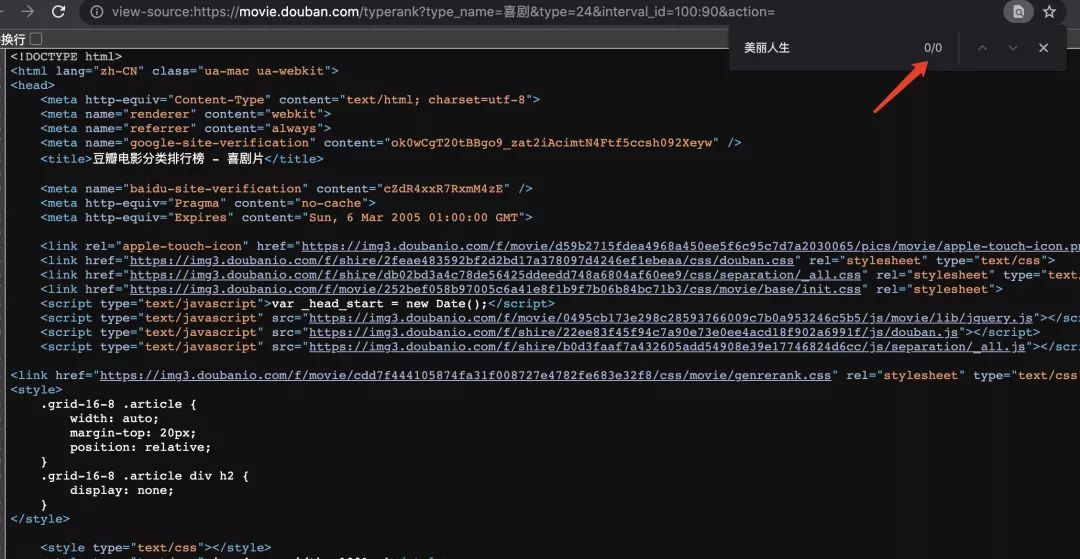Click the 0/0 find result count
This screenshot has width=1080, height=559.
pos(933,48)
